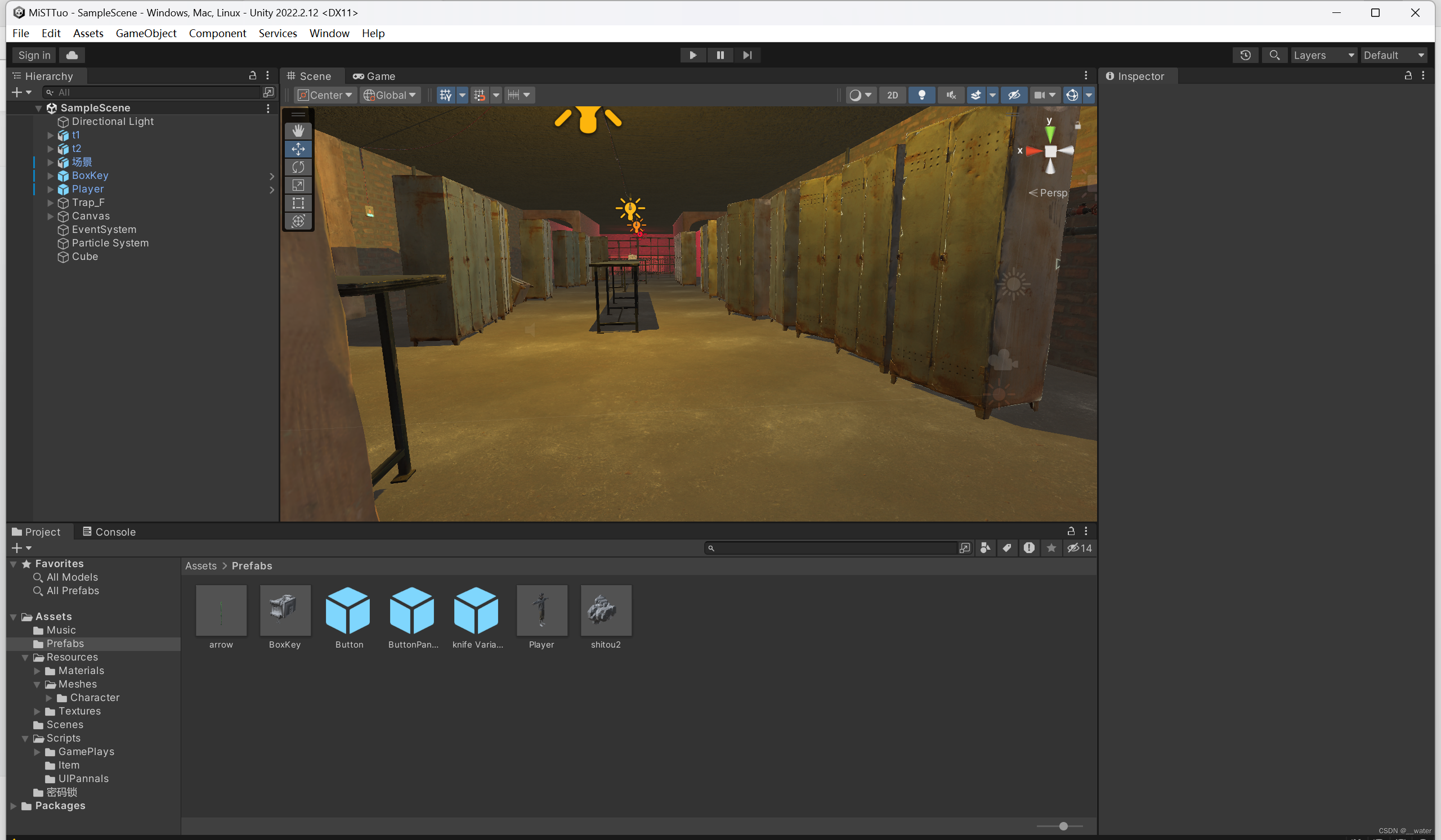
Task: Select the Scale tool
Action: pyautogui.click(x=298, y=185)
